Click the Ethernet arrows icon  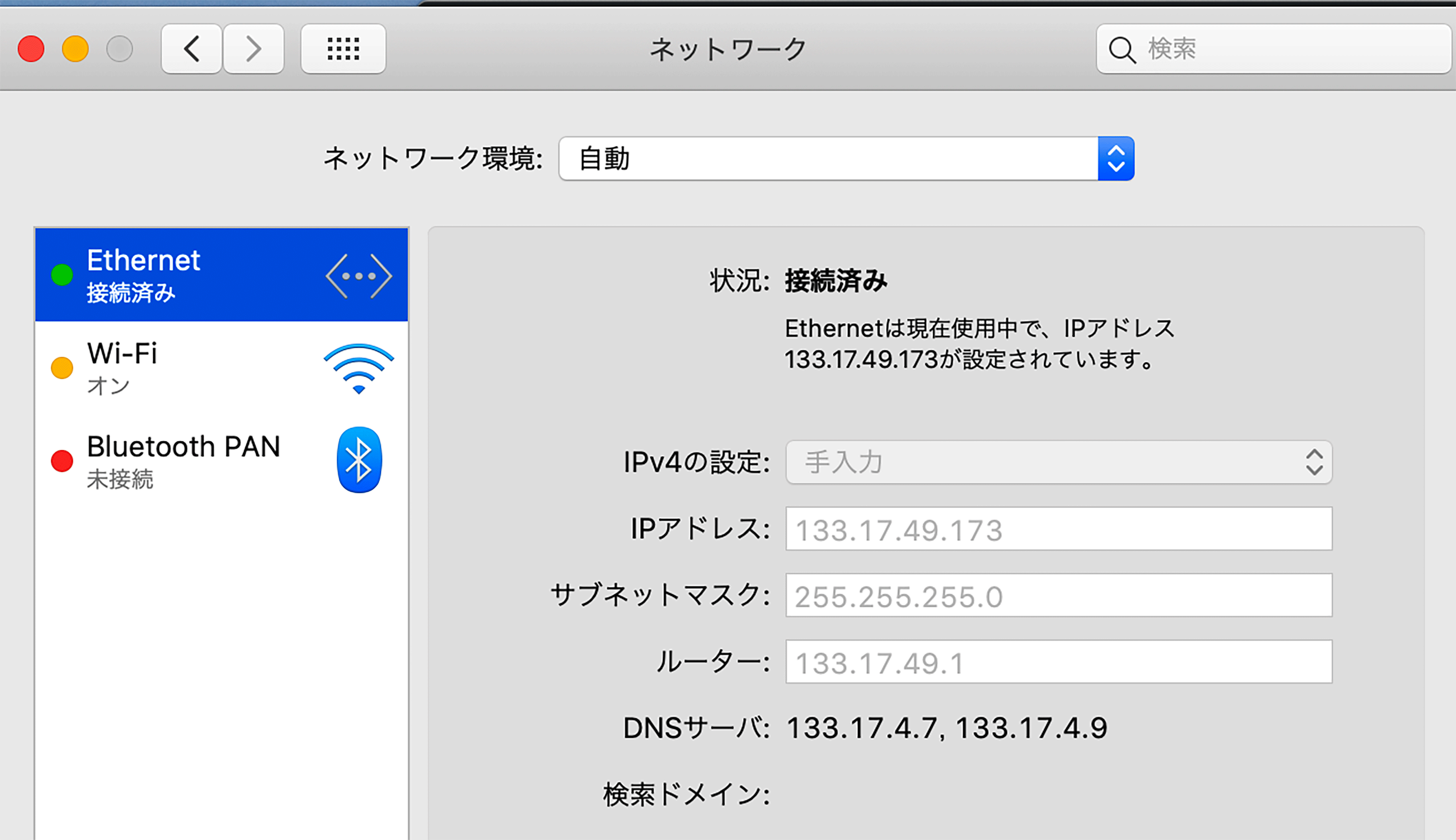[359, 276]
